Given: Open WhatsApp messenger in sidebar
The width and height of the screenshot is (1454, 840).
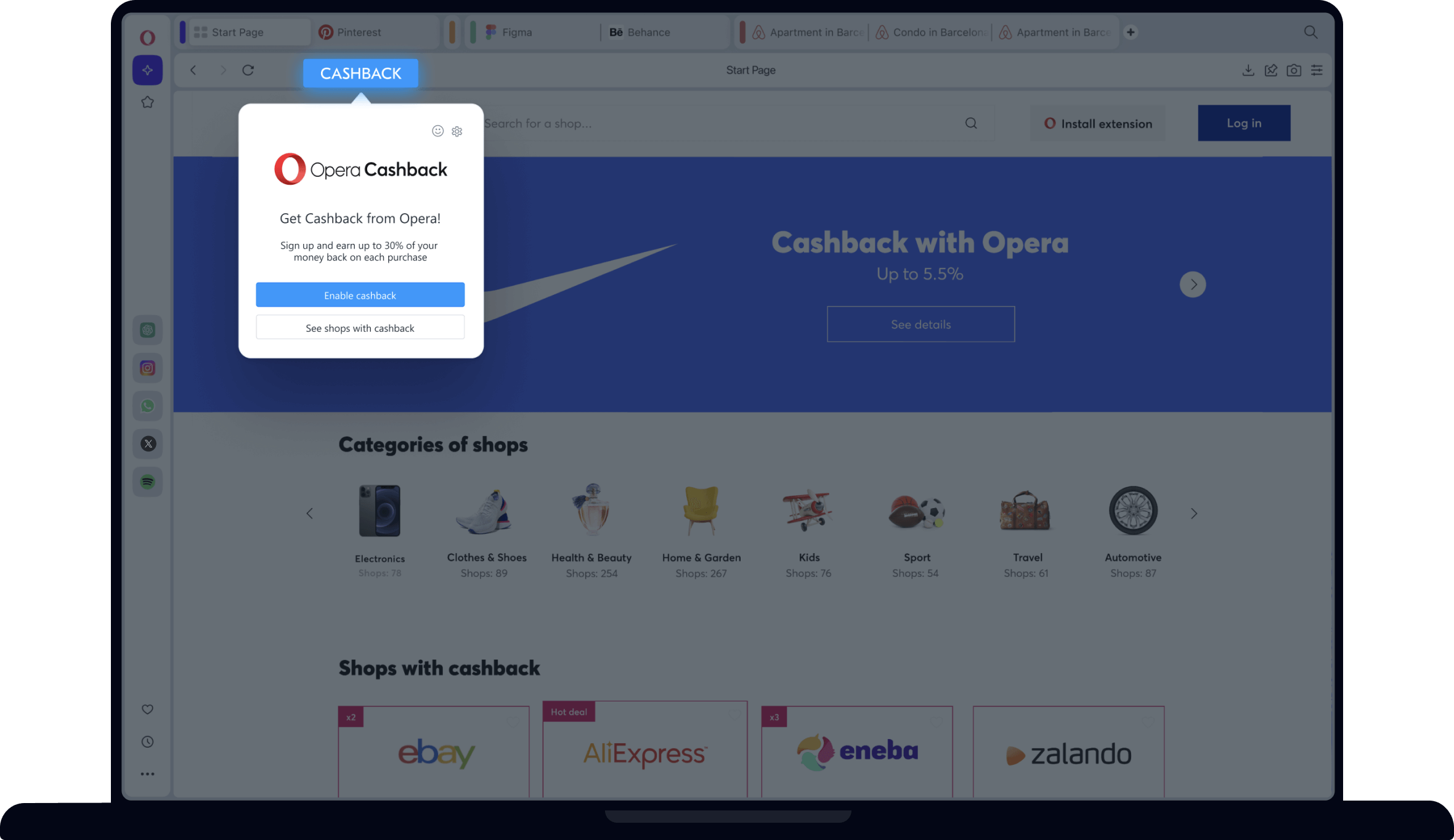Looking at the screenshot, I should click(x=147, y=406).
